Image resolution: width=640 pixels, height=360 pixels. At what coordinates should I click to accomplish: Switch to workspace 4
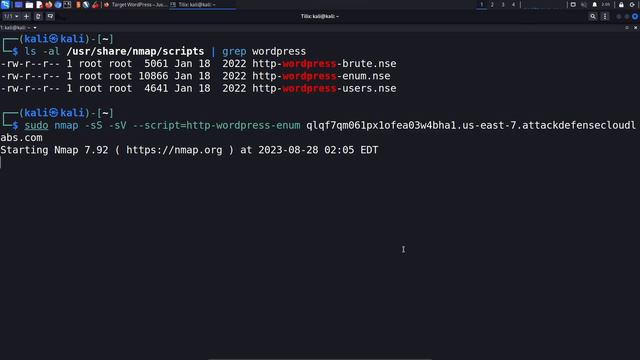click(513, 4)
